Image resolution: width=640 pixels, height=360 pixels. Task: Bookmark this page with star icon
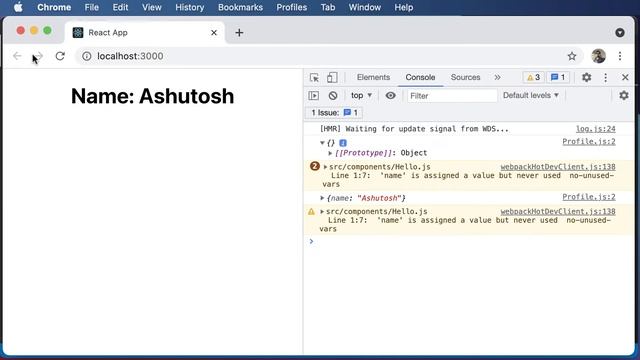click(x=572, y=56)
